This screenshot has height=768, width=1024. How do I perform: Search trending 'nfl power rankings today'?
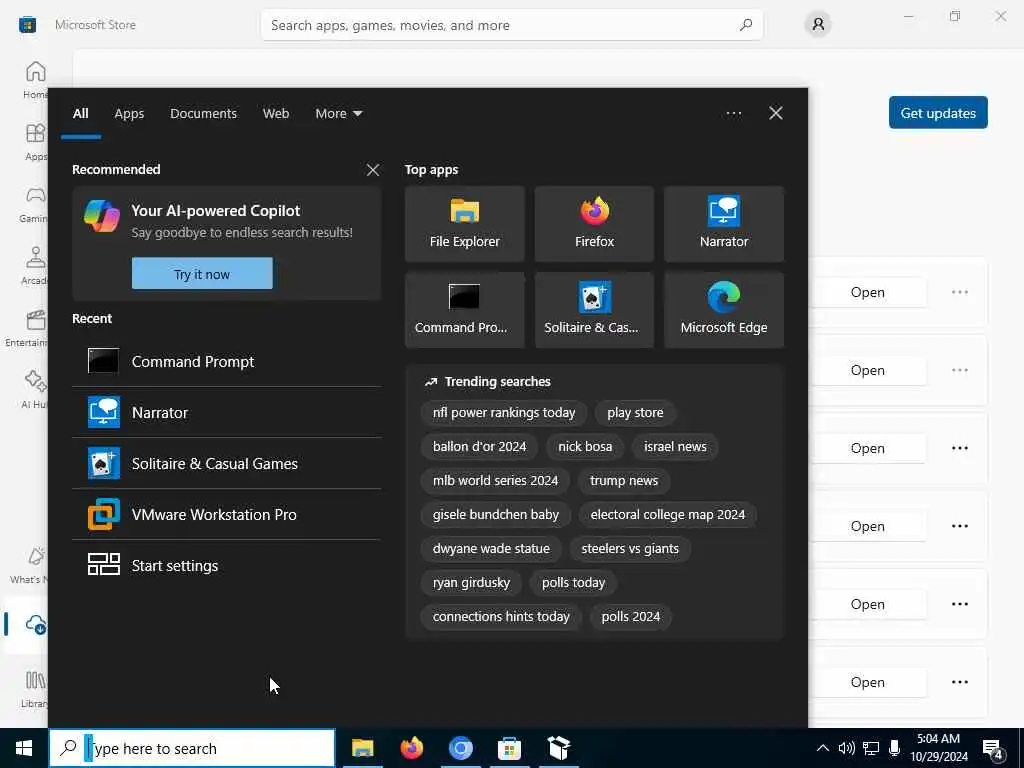click(x=504, y=413)
